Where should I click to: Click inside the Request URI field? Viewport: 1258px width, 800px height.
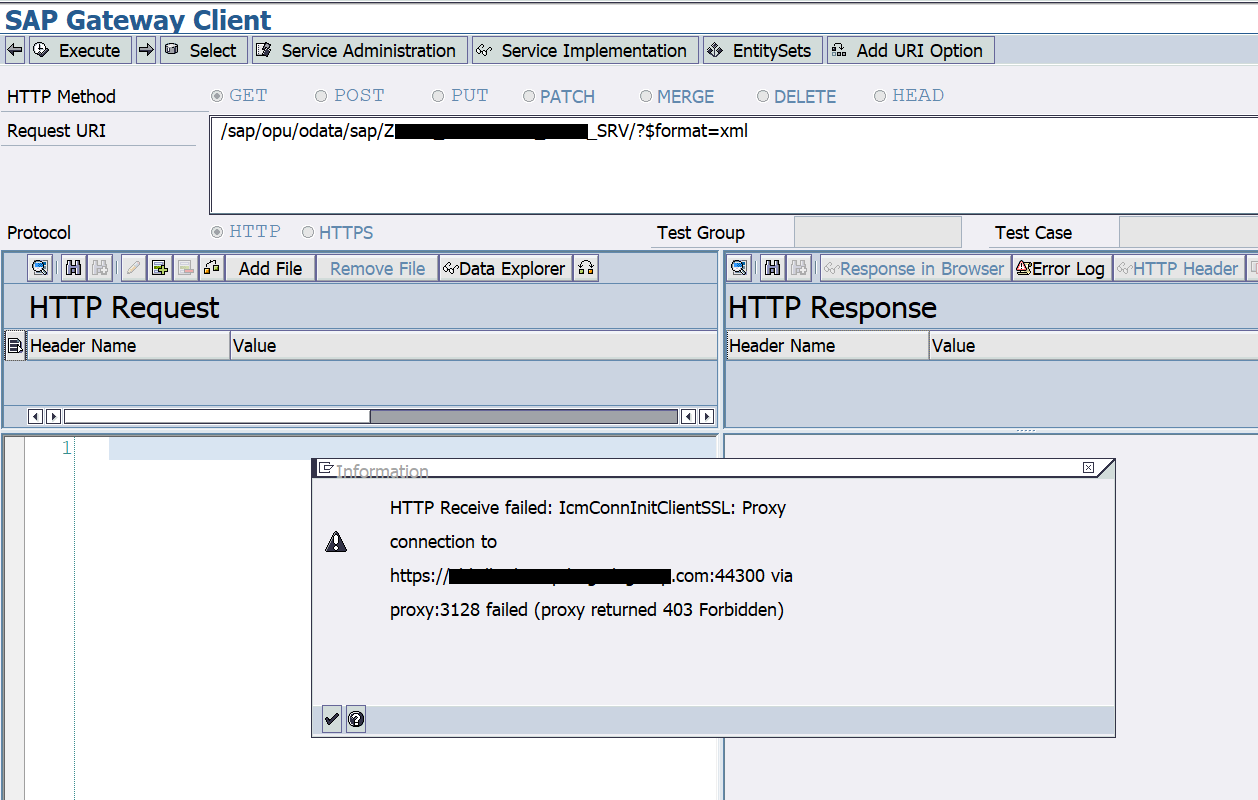[x=733, y=165]
